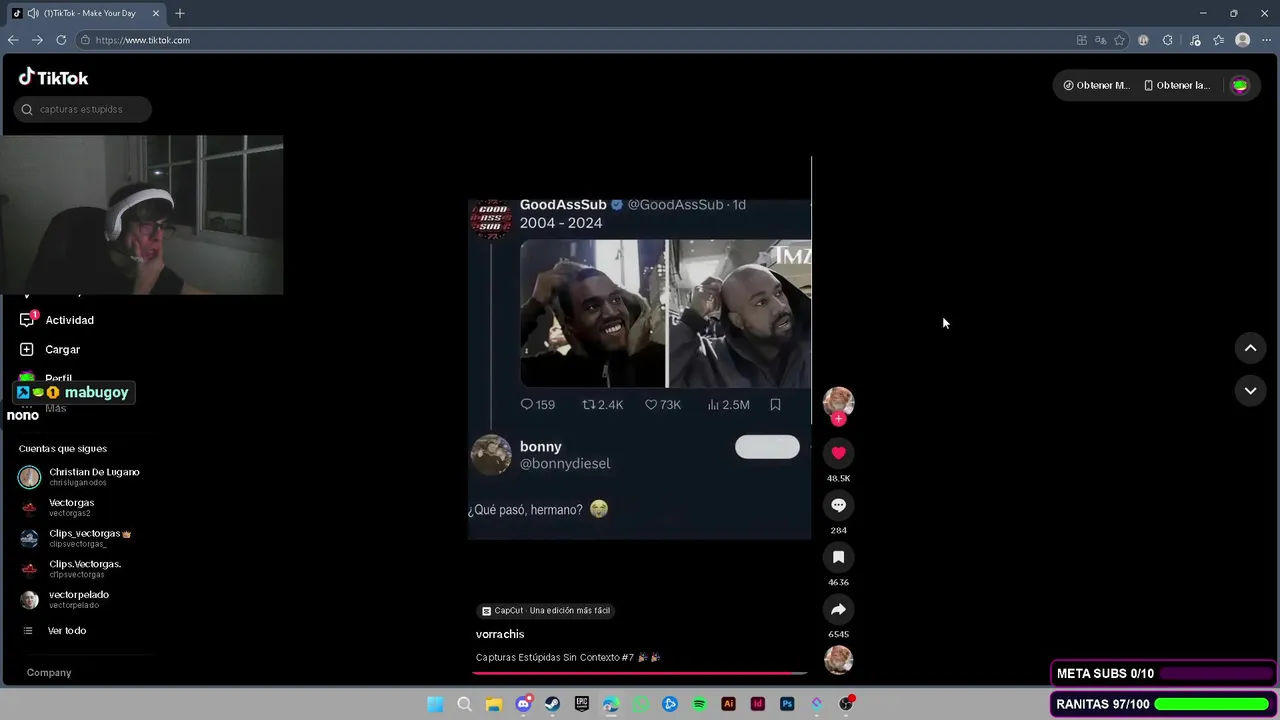Open the Vectorgas followed account
Image resolution: width=1280 pixels, height=720 pixels.
click(60, 507)
